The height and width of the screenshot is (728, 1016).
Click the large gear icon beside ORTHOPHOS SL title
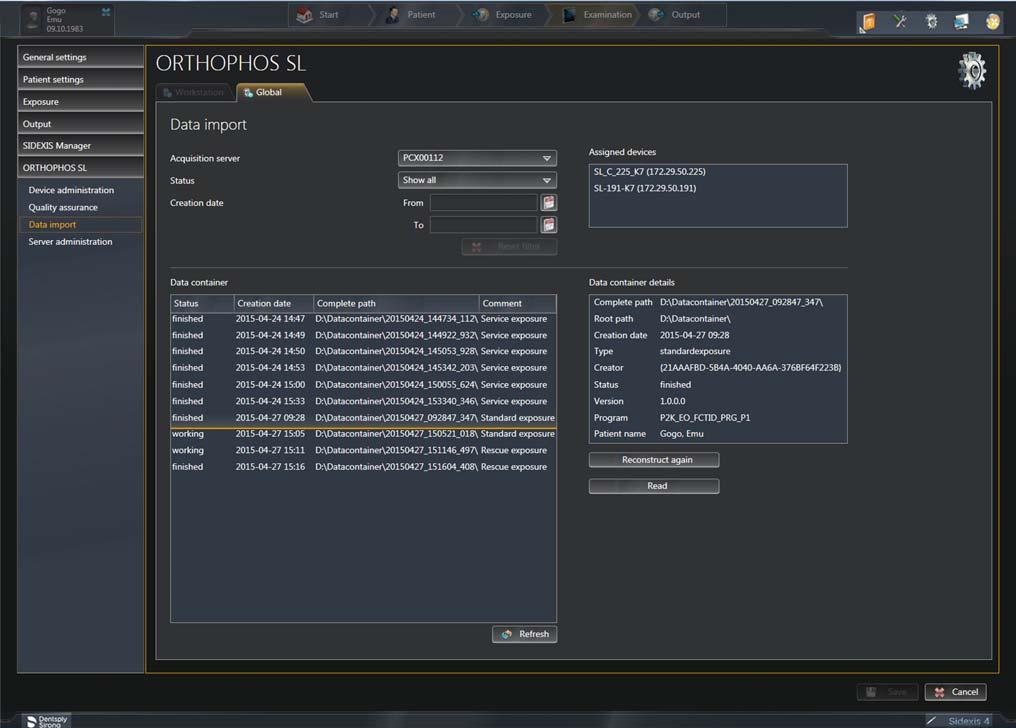tap(972, 70)
